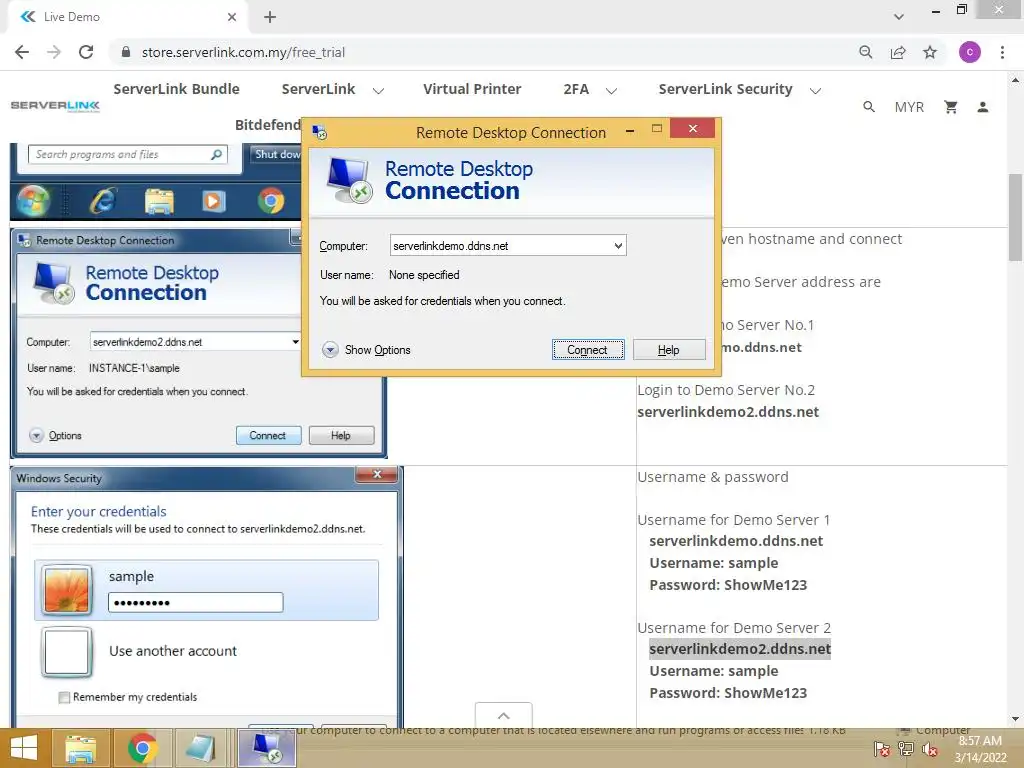Click the page vertical scrollbar thumb

[1014, 217]
